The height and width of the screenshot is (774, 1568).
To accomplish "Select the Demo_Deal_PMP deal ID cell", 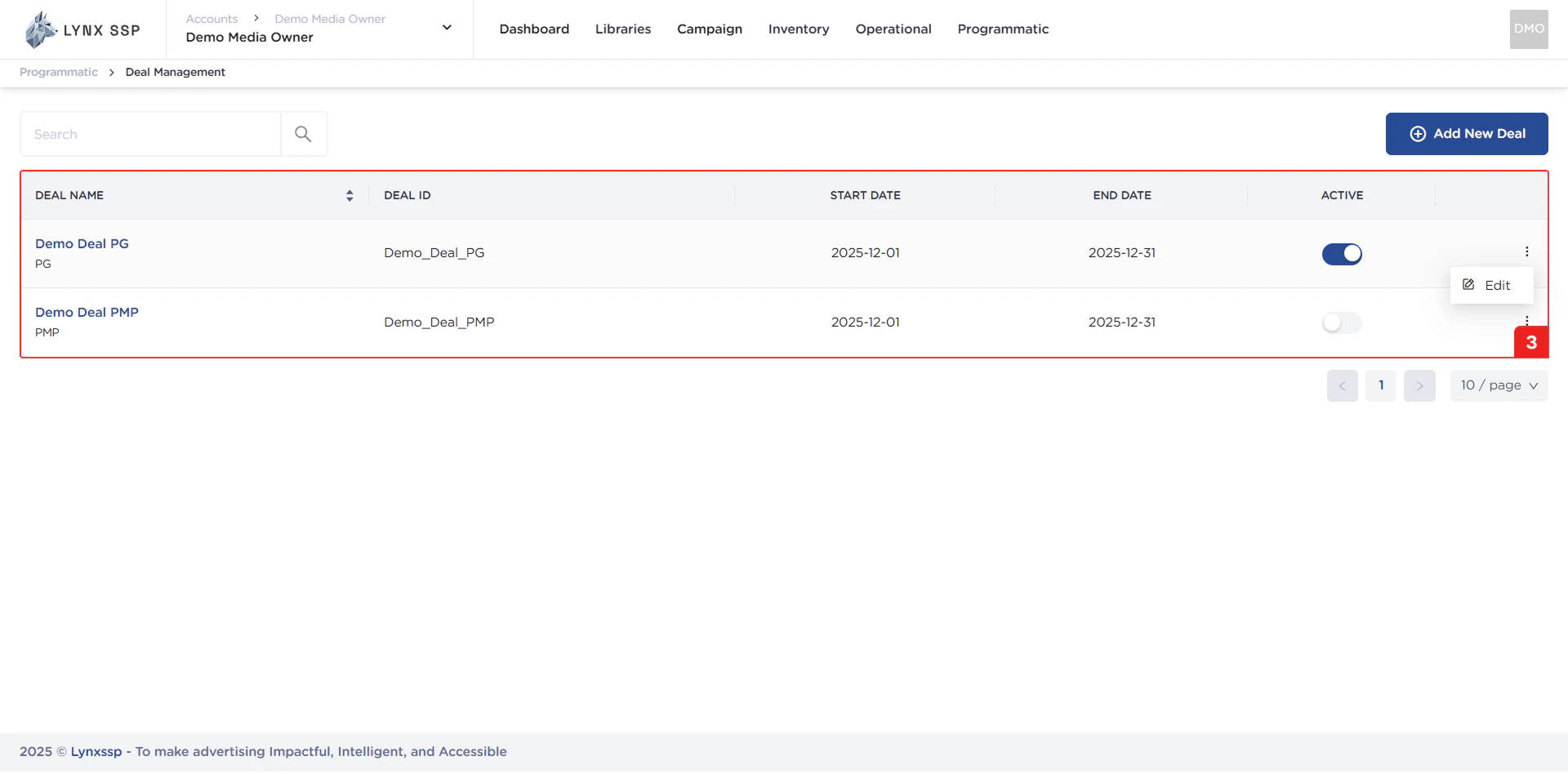I will (439, 322).
